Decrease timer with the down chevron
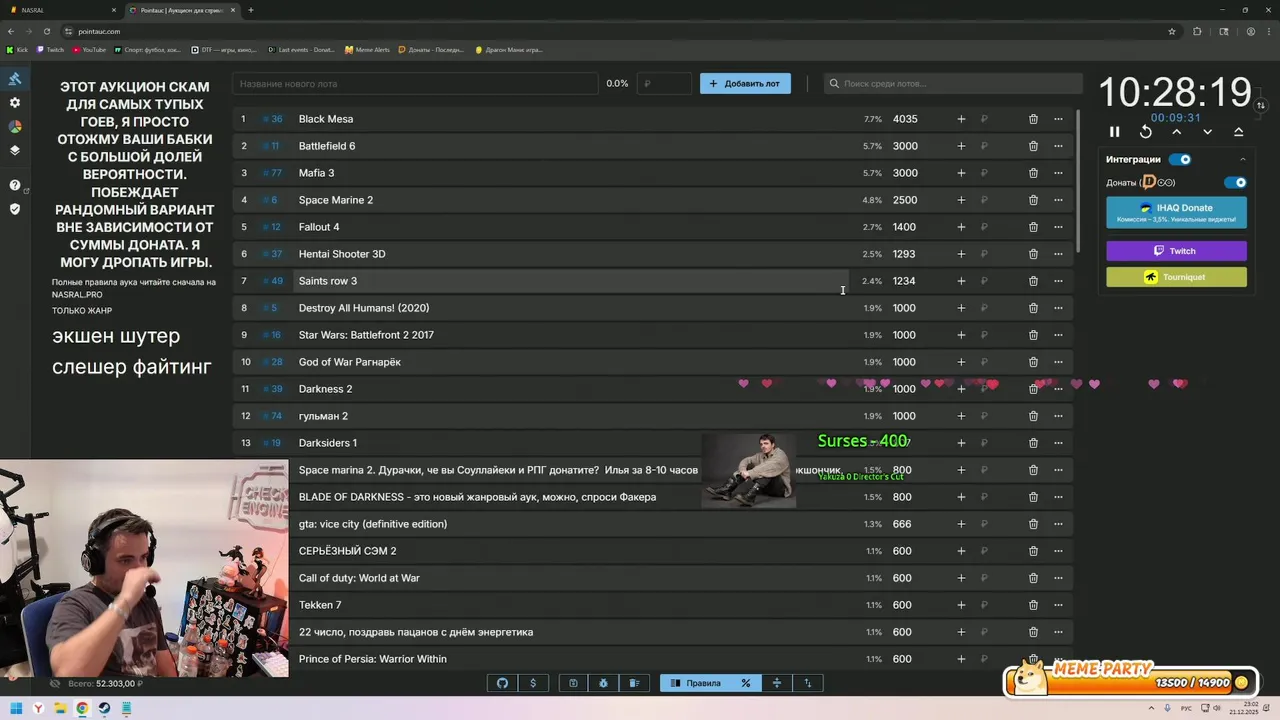 [x=1208, y=132]
